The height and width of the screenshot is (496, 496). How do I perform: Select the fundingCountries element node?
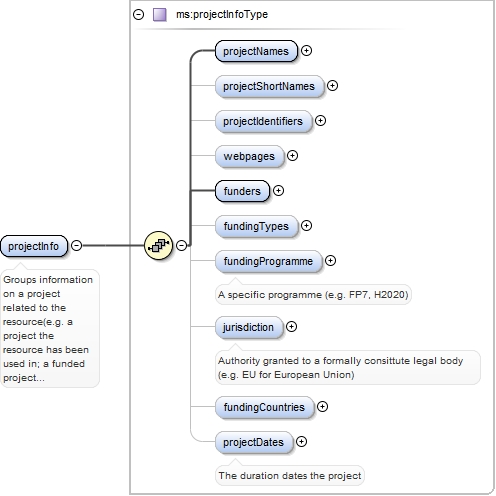coord(265,407)
